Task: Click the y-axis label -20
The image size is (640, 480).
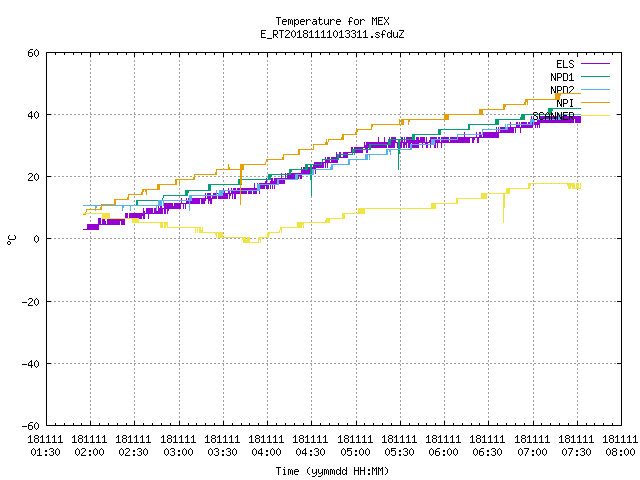Action: click(x=31, y=302)
